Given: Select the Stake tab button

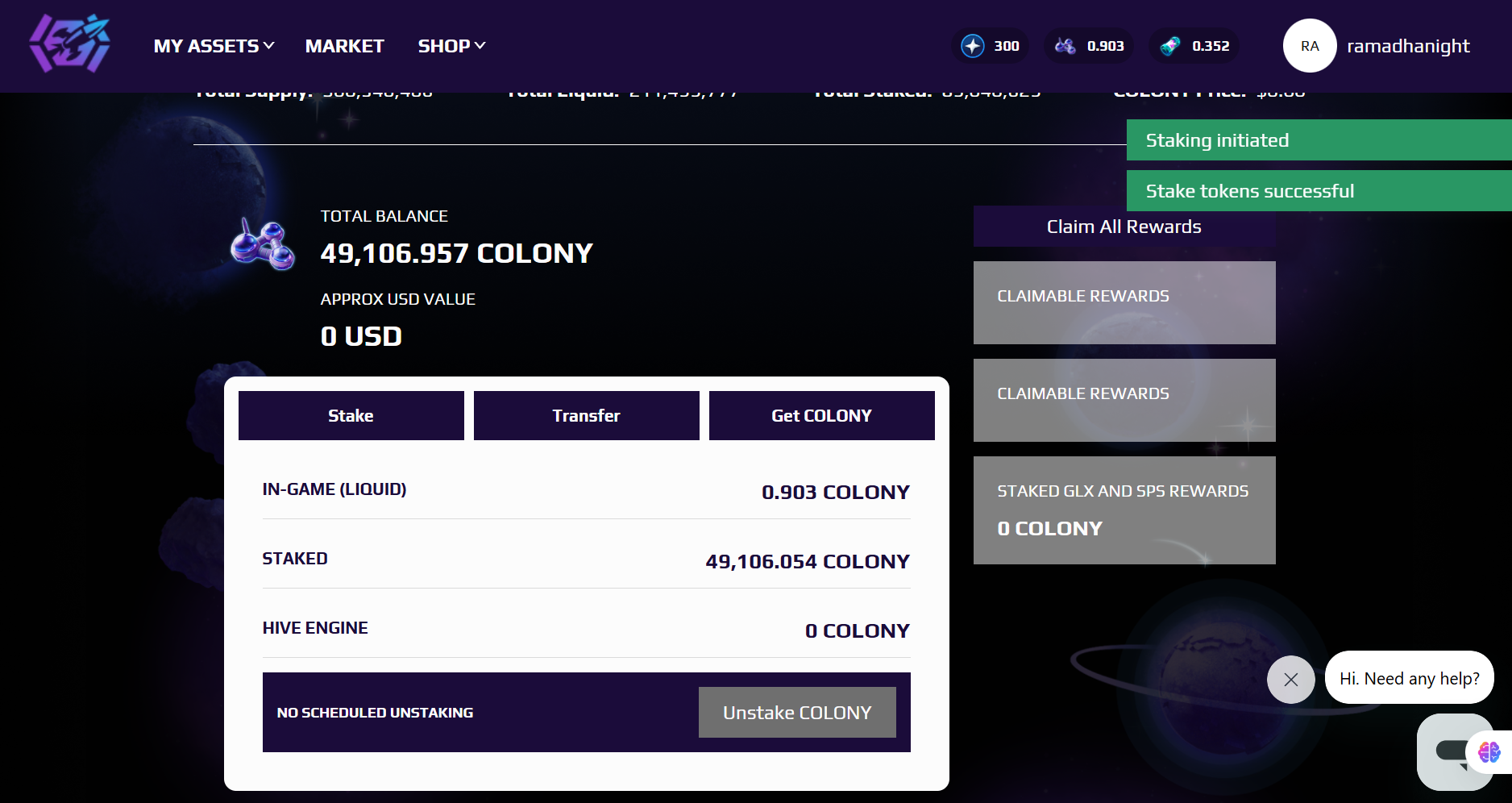Looking at the screenshot, I should (x=351, y=416).
